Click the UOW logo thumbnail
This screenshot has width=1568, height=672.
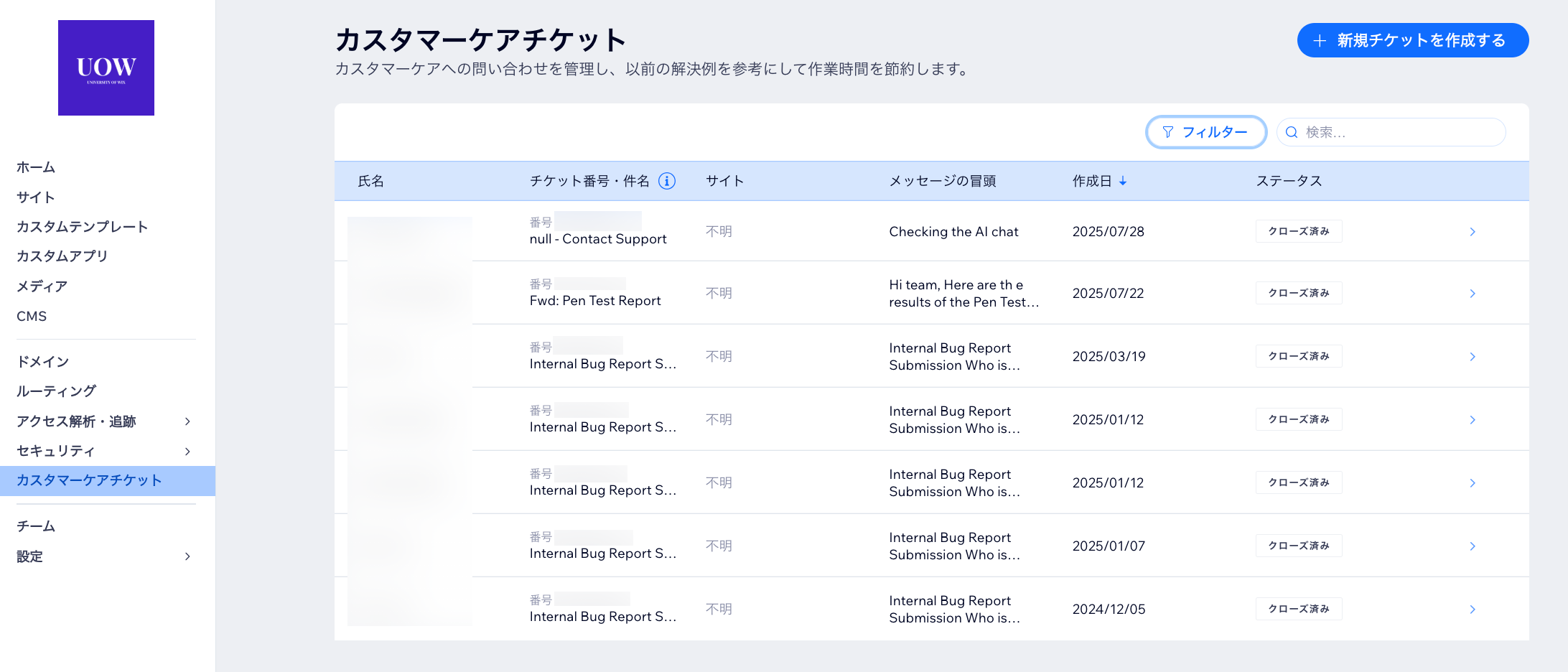click(x=106, y=67)
